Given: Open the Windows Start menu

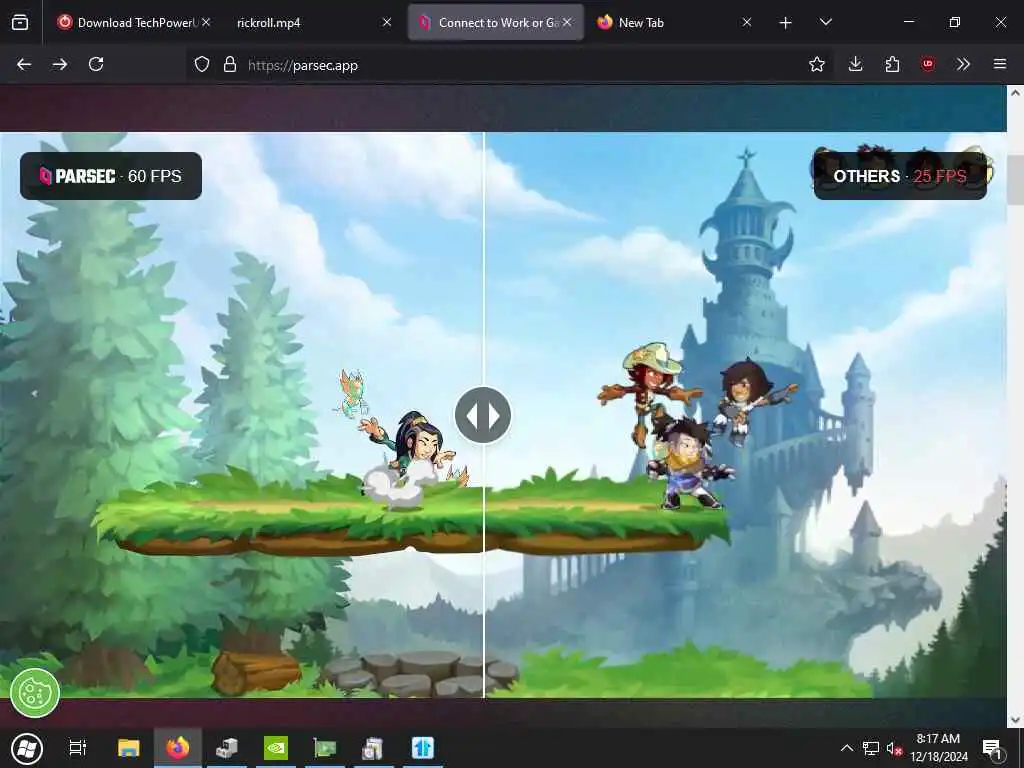Looking at the screenshot, I should (x=27, y=748).
